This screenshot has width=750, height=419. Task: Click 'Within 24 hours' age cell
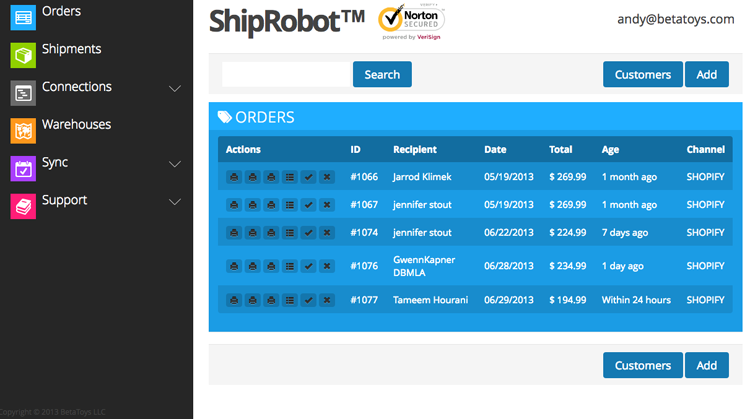pos(636,300)
